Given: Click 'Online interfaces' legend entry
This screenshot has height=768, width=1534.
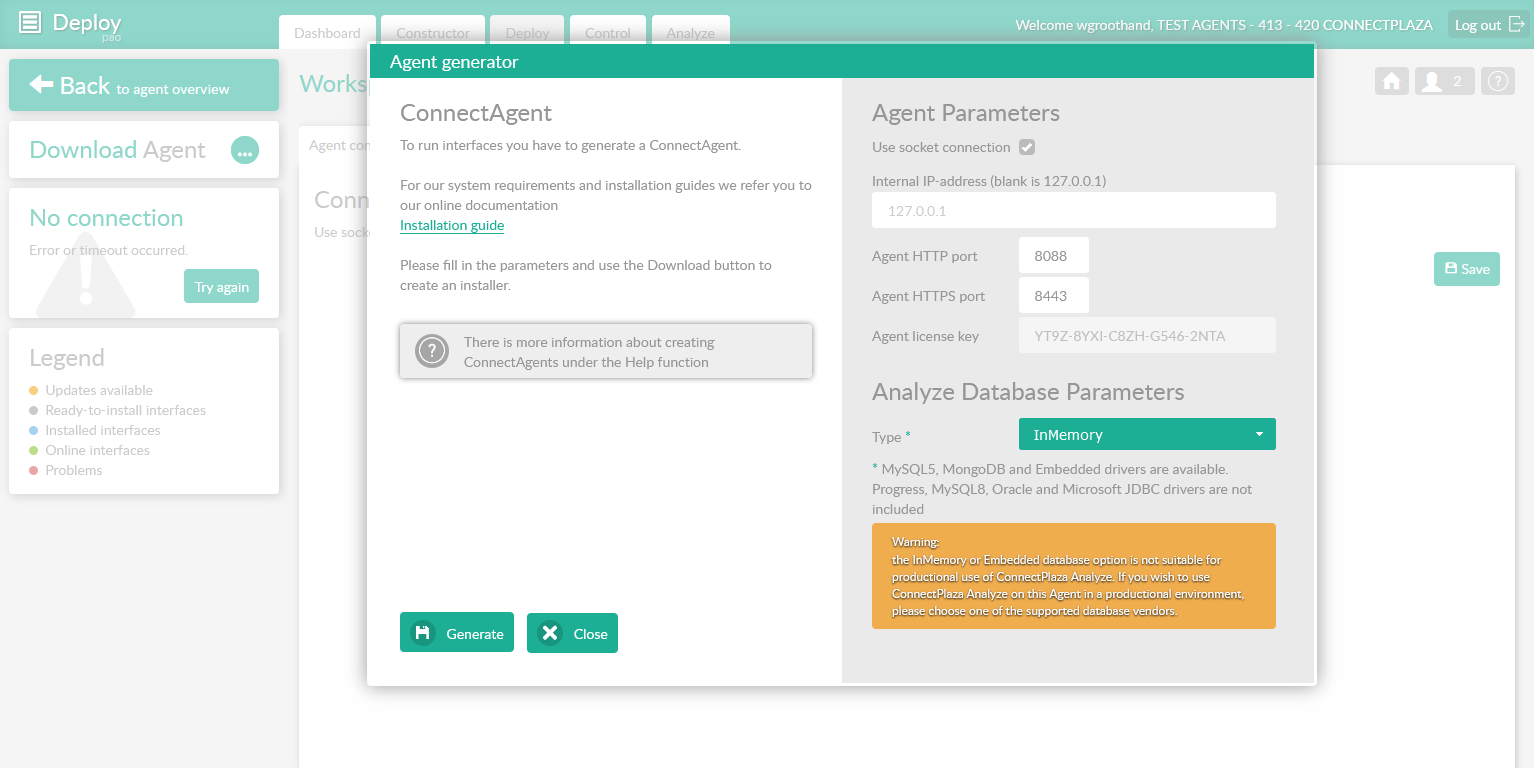Looking at the screenshot, I should tap(97, 450).
